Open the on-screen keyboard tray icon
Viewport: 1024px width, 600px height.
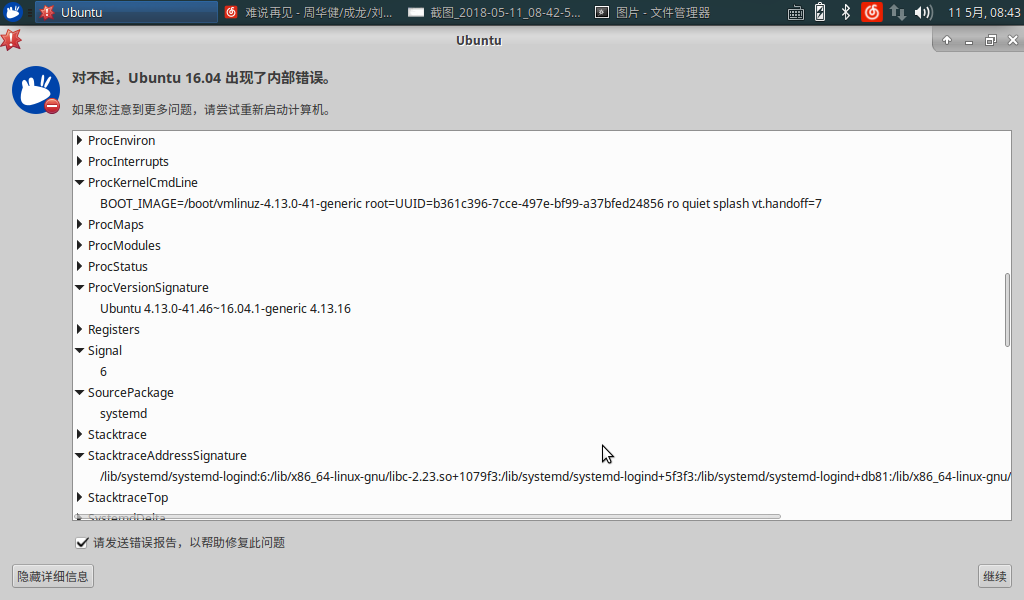point(795,12)
